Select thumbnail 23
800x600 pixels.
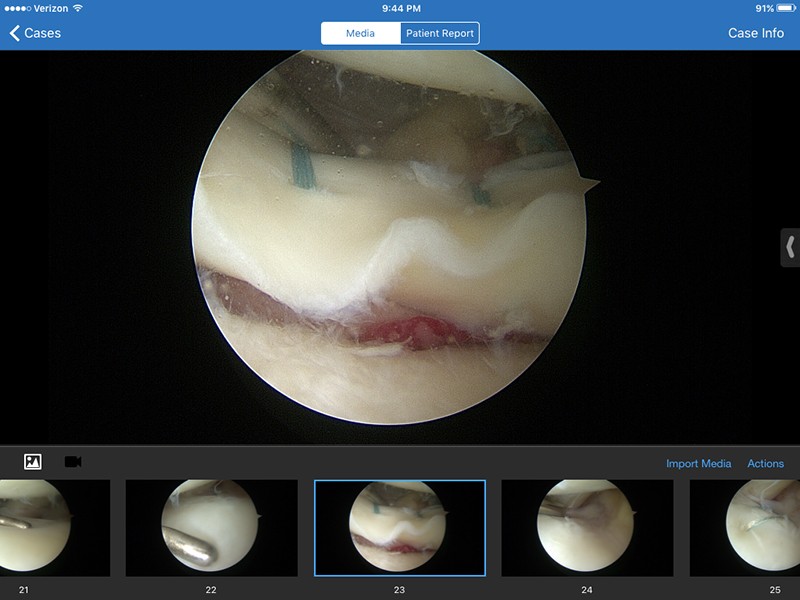point(400,528)
